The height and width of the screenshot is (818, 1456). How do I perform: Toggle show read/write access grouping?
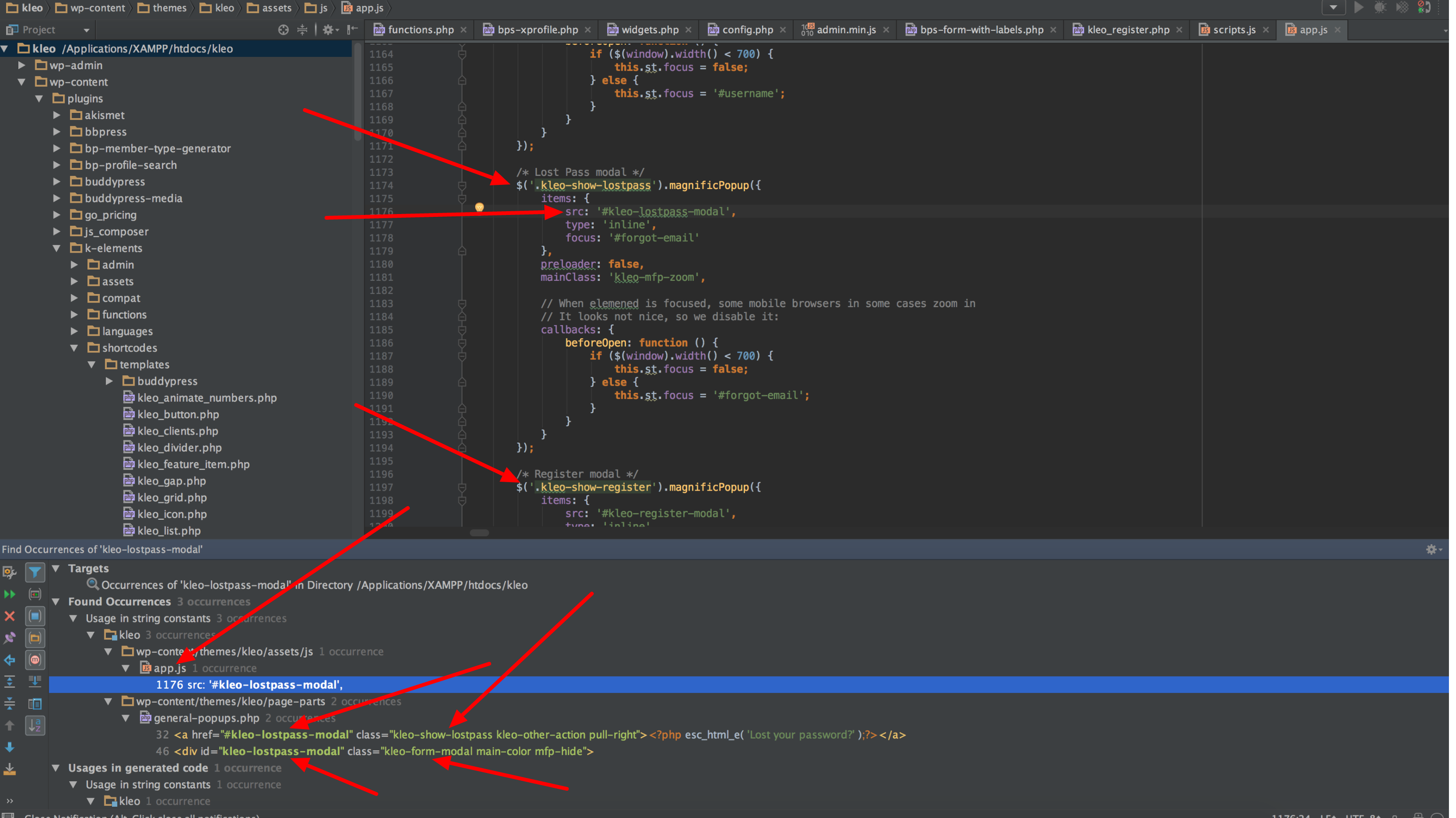pos(35,594)
